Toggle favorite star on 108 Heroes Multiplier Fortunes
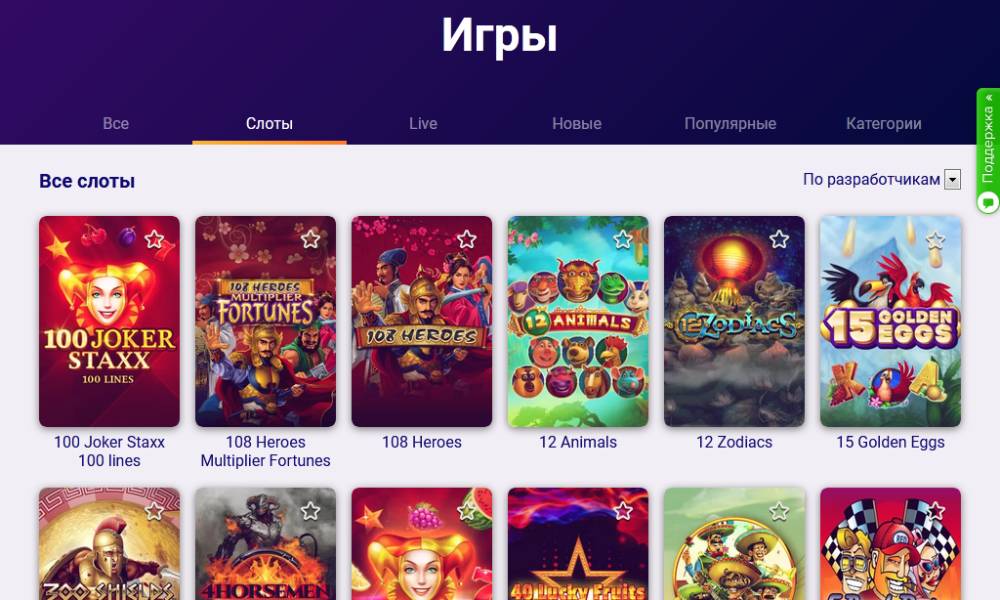 (310, 240)
